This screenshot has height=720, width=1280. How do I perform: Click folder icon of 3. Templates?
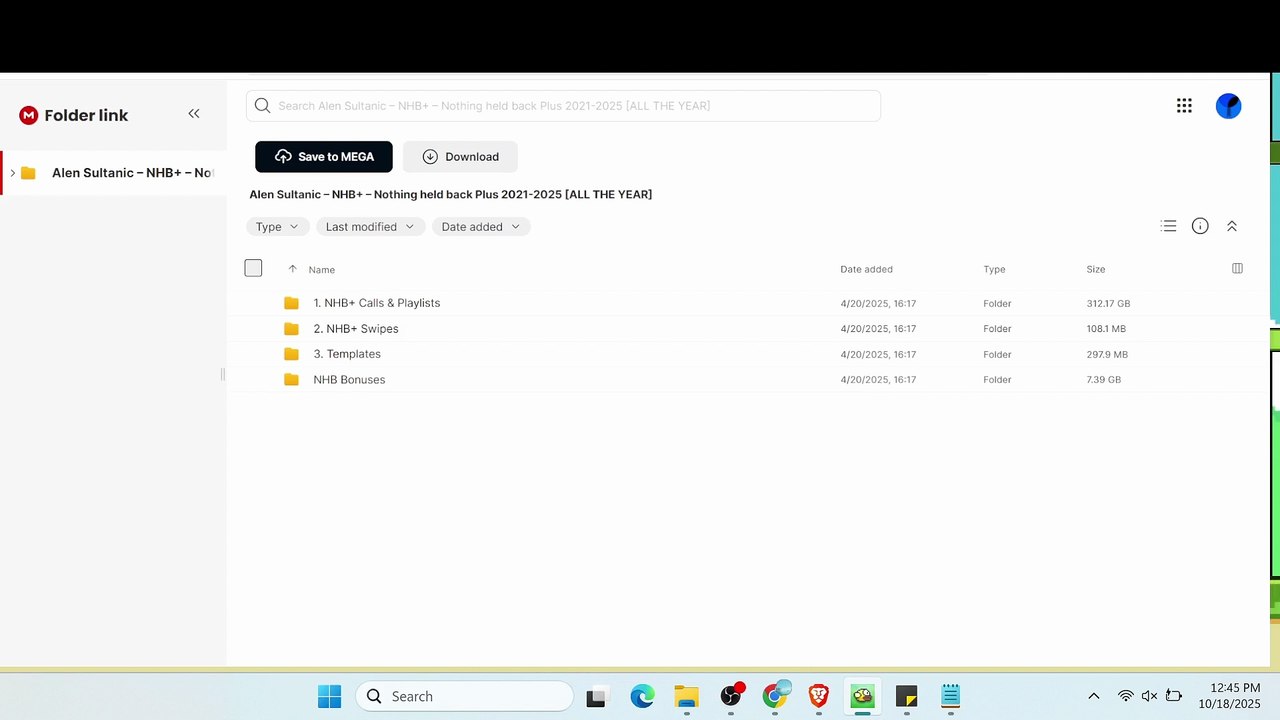pyautogui.click(x=291, y=354)
